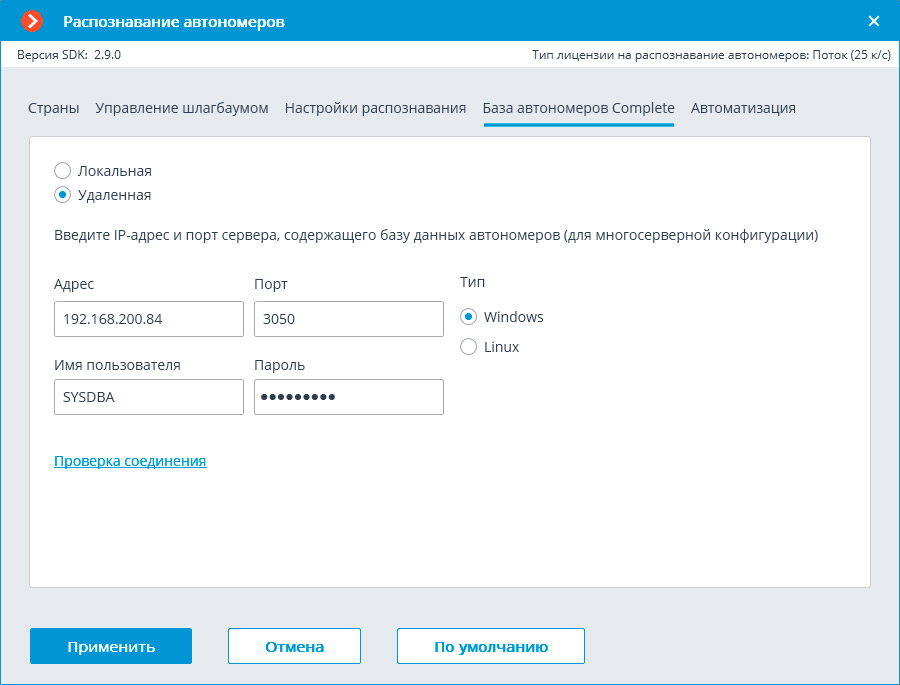Open the Автоматизация tab
Viewport: 900px width, 685px height.
[x=743, y=108]
